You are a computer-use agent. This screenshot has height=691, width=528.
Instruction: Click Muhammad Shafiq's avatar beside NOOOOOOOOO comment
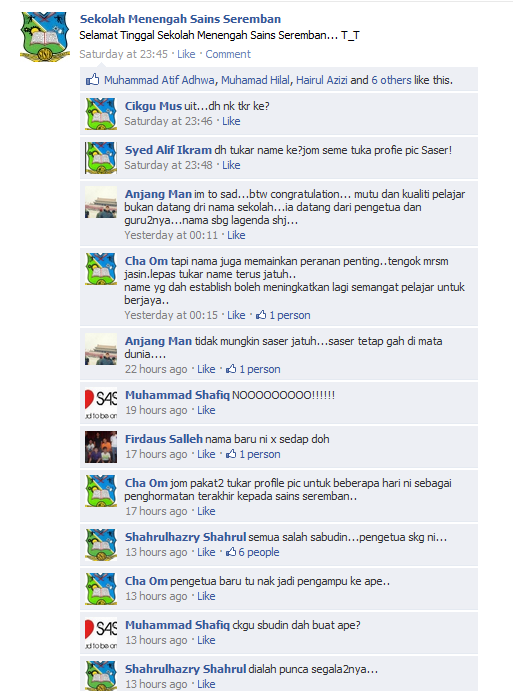click(101, 403)
